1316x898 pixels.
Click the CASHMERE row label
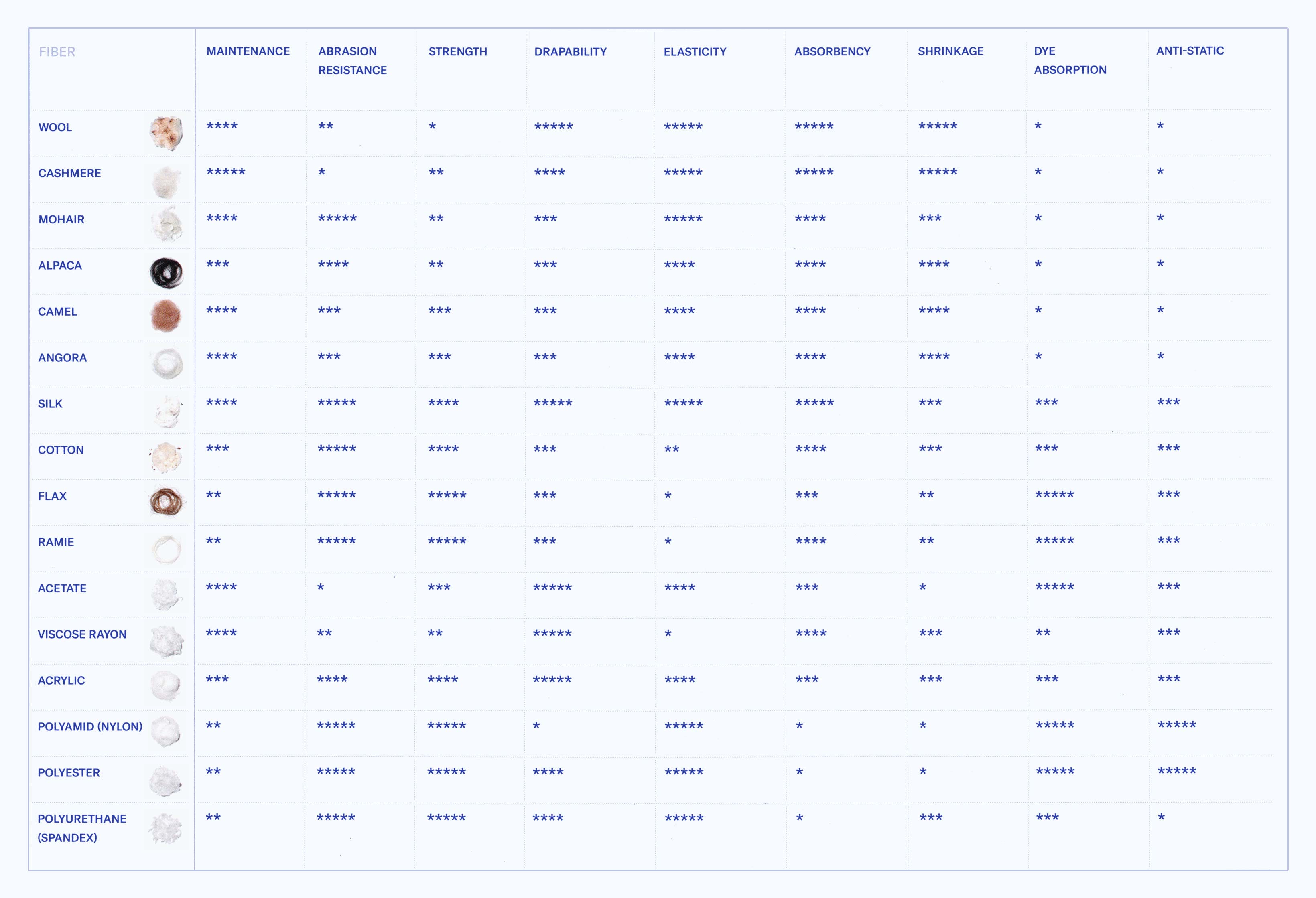pos(70,173)
